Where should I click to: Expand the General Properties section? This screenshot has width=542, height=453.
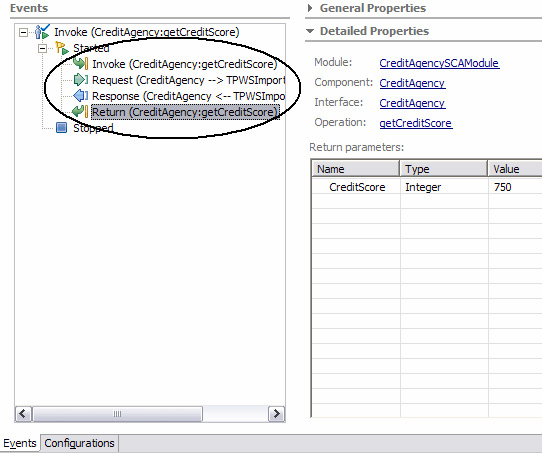(310, 8)
